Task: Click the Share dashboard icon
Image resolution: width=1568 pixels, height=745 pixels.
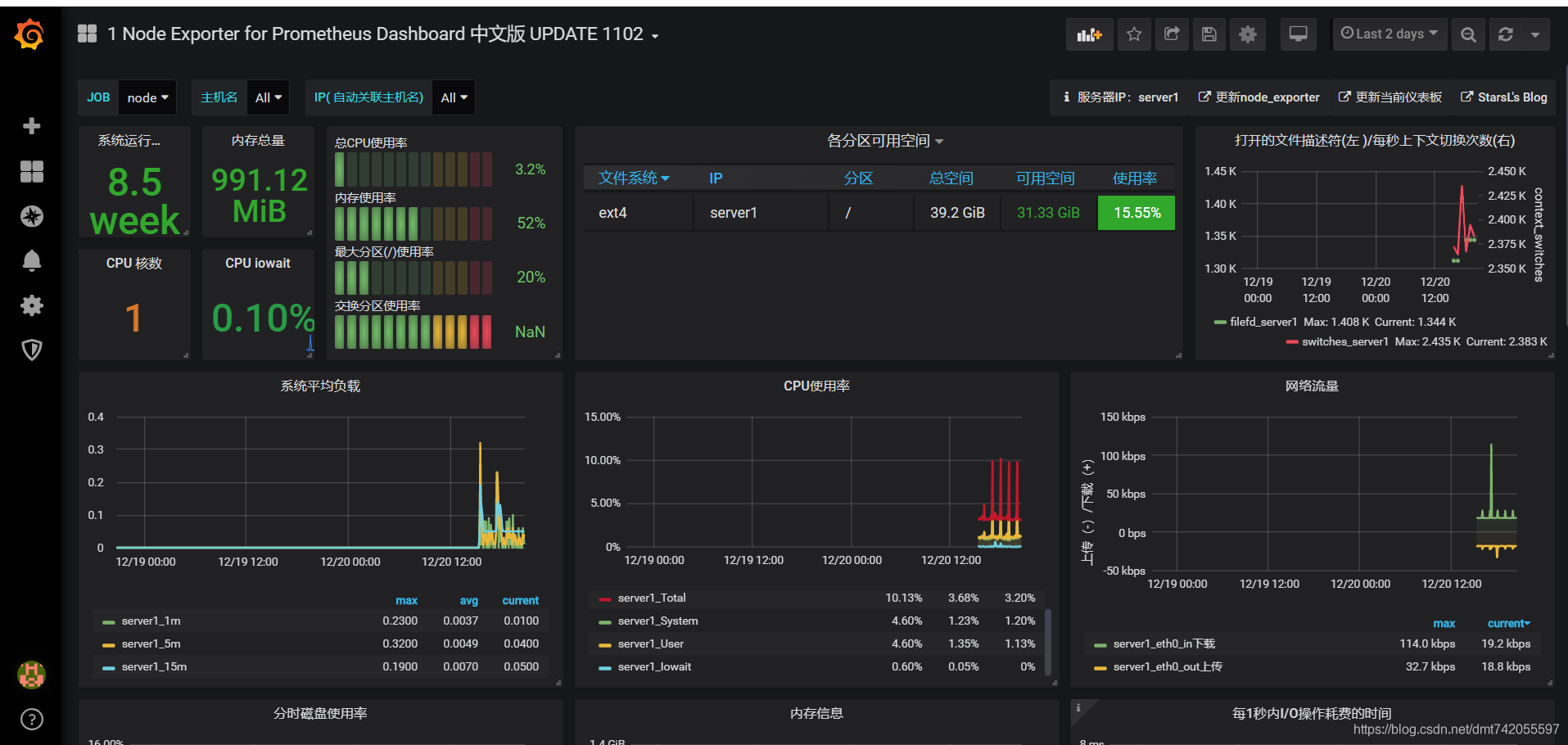Action: click(x=1172, y=34)
